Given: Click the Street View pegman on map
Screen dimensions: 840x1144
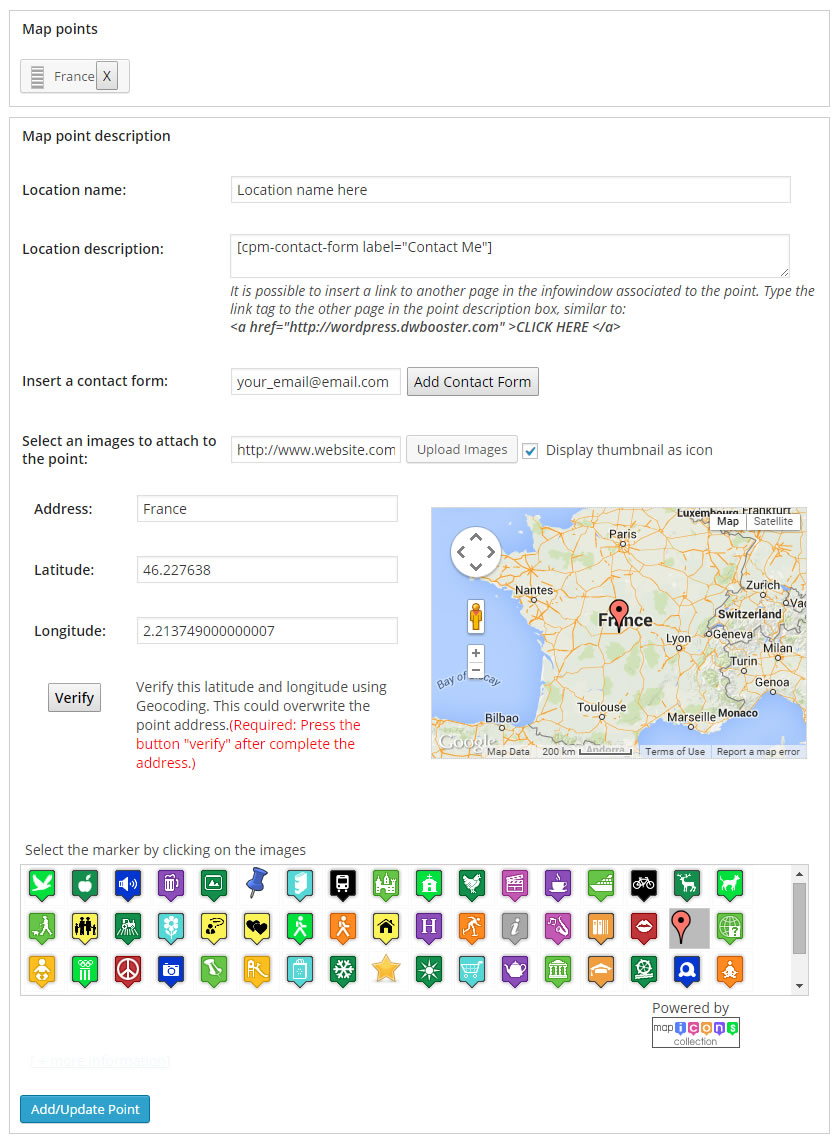Looking at the screenshot, I should pos(476,617).
